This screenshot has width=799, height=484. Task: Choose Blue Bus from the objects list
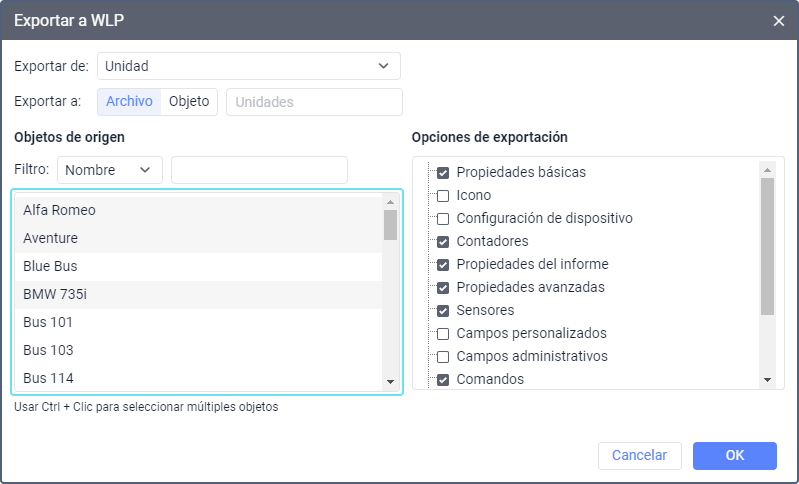point(50,267)
